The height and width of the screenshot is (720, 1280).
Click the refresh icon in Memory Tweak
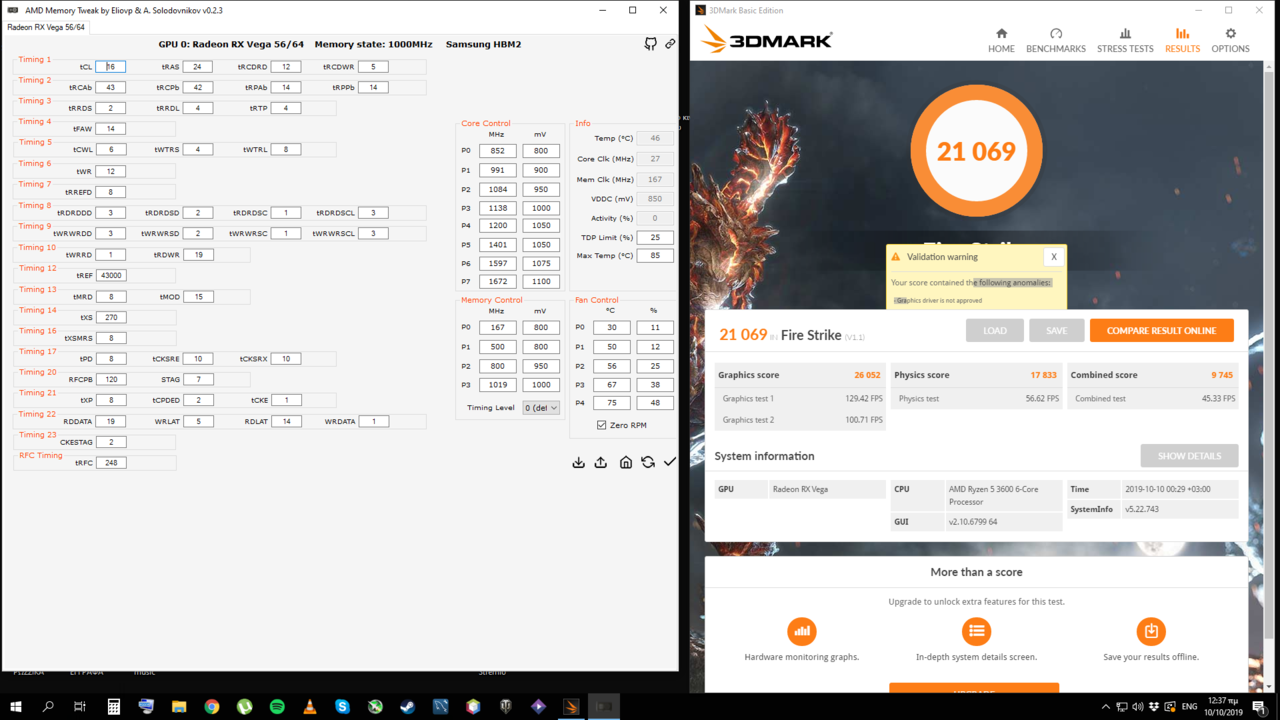pos(648,462)
